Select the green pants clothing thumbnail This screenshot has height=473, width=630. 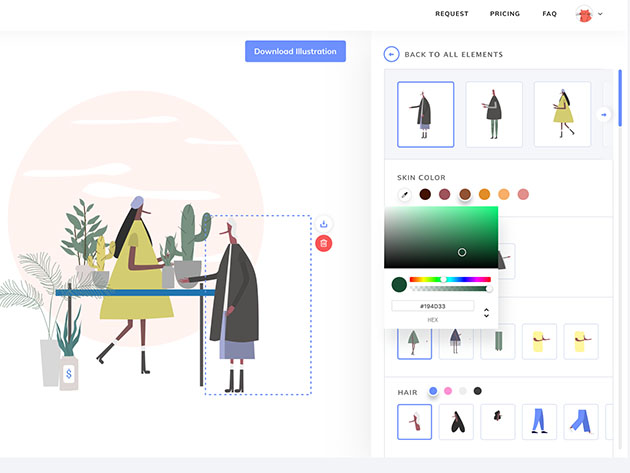point(497,341)
